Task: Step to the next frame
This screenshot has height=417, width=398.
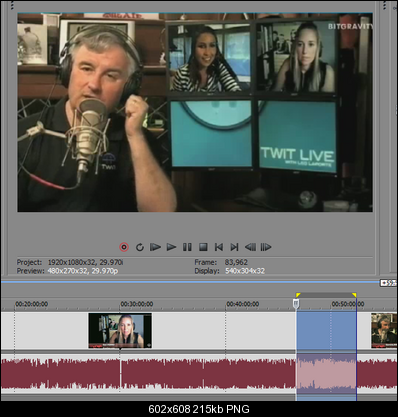Action: pos(266,247)
